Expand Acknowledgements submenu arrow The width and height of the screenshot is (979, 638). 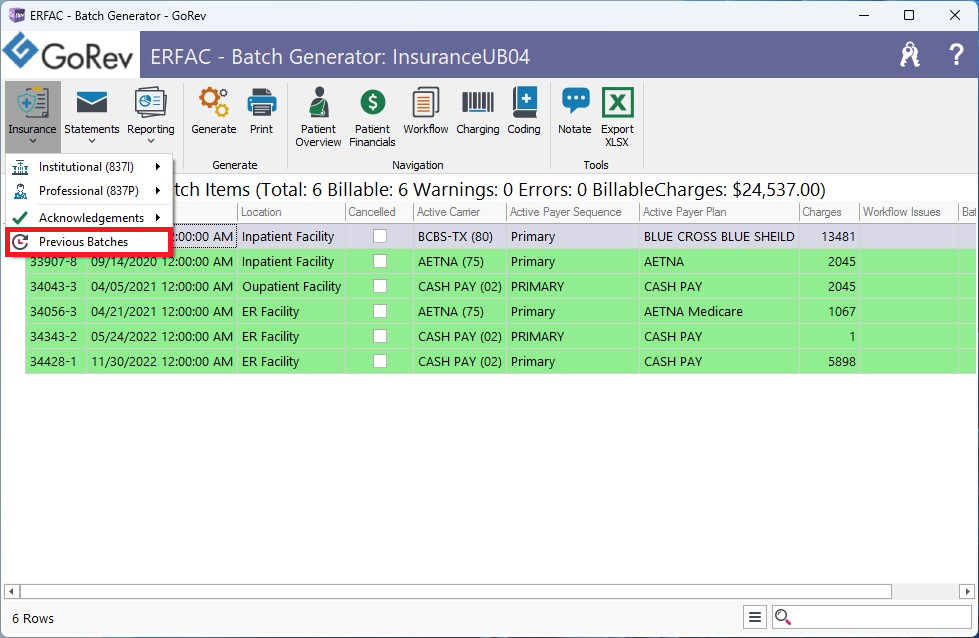pyautogui.click(x=158, y=217)
